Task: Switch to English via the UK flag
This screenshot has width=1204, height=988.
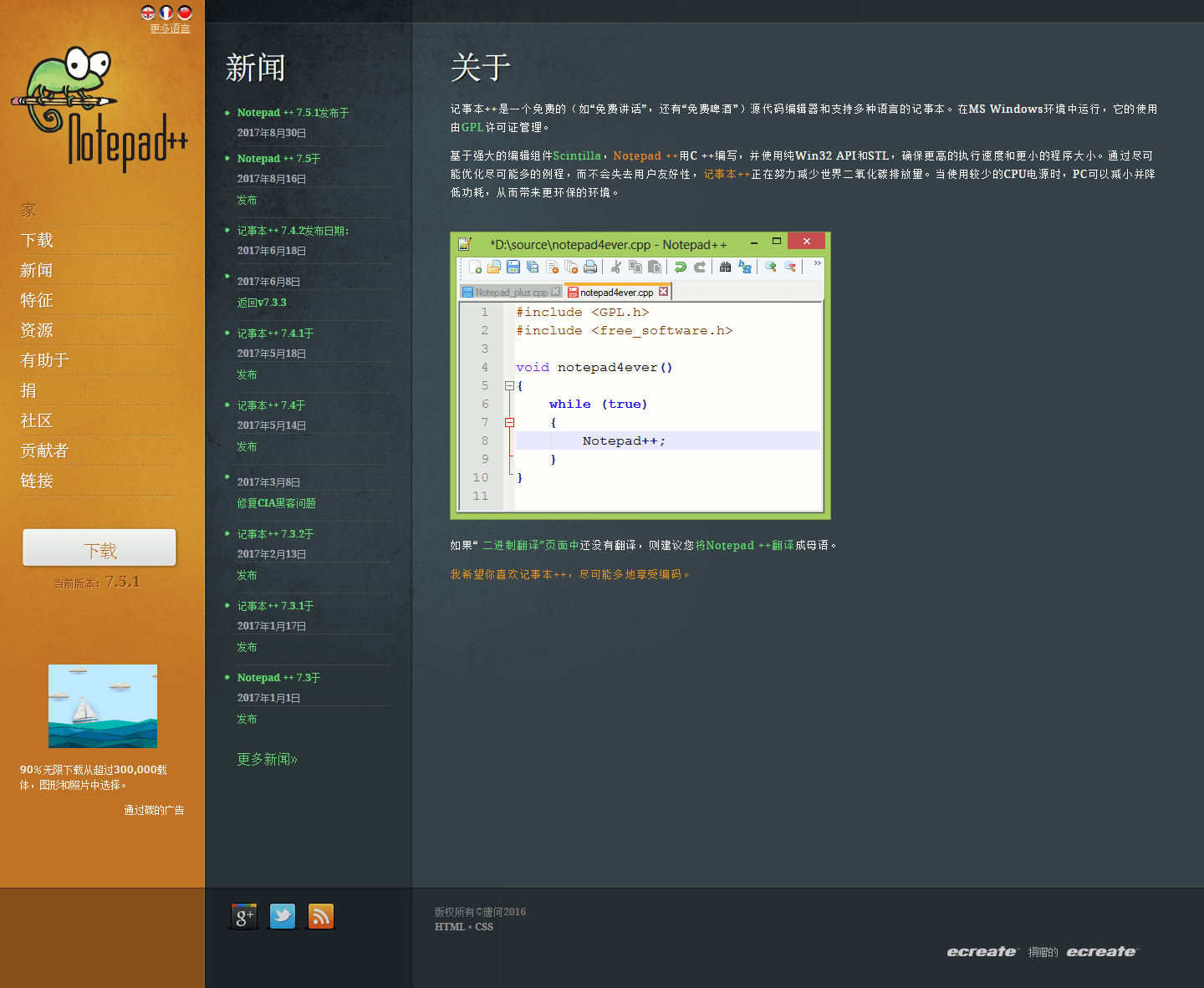Action: coord(148,12)
